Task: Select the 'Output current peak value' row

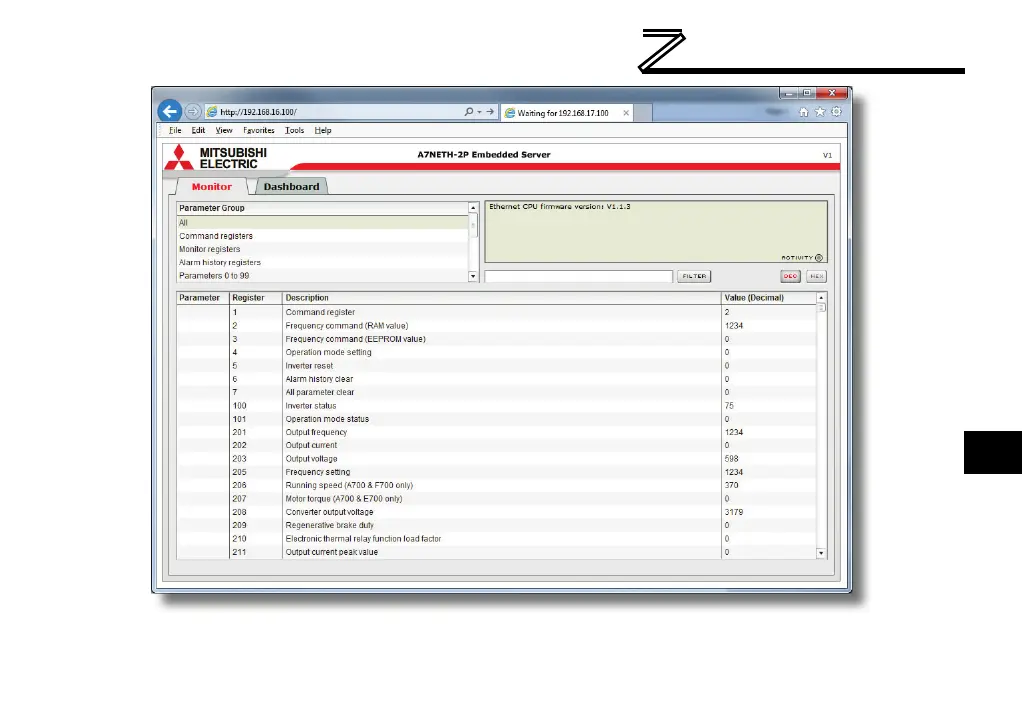Action: click(497, 552)
